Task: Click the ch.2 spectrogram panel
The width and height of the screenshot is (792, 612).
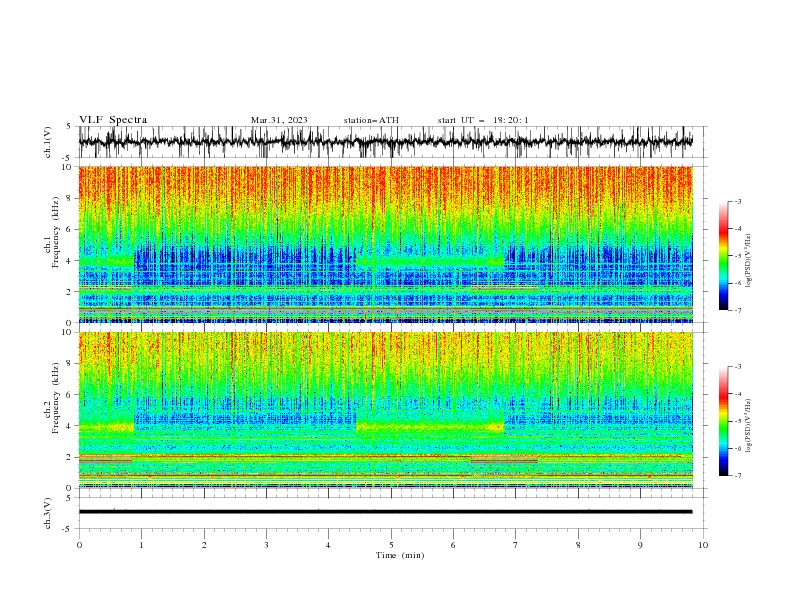Action: pyautogui.click(x=385, y=410)
